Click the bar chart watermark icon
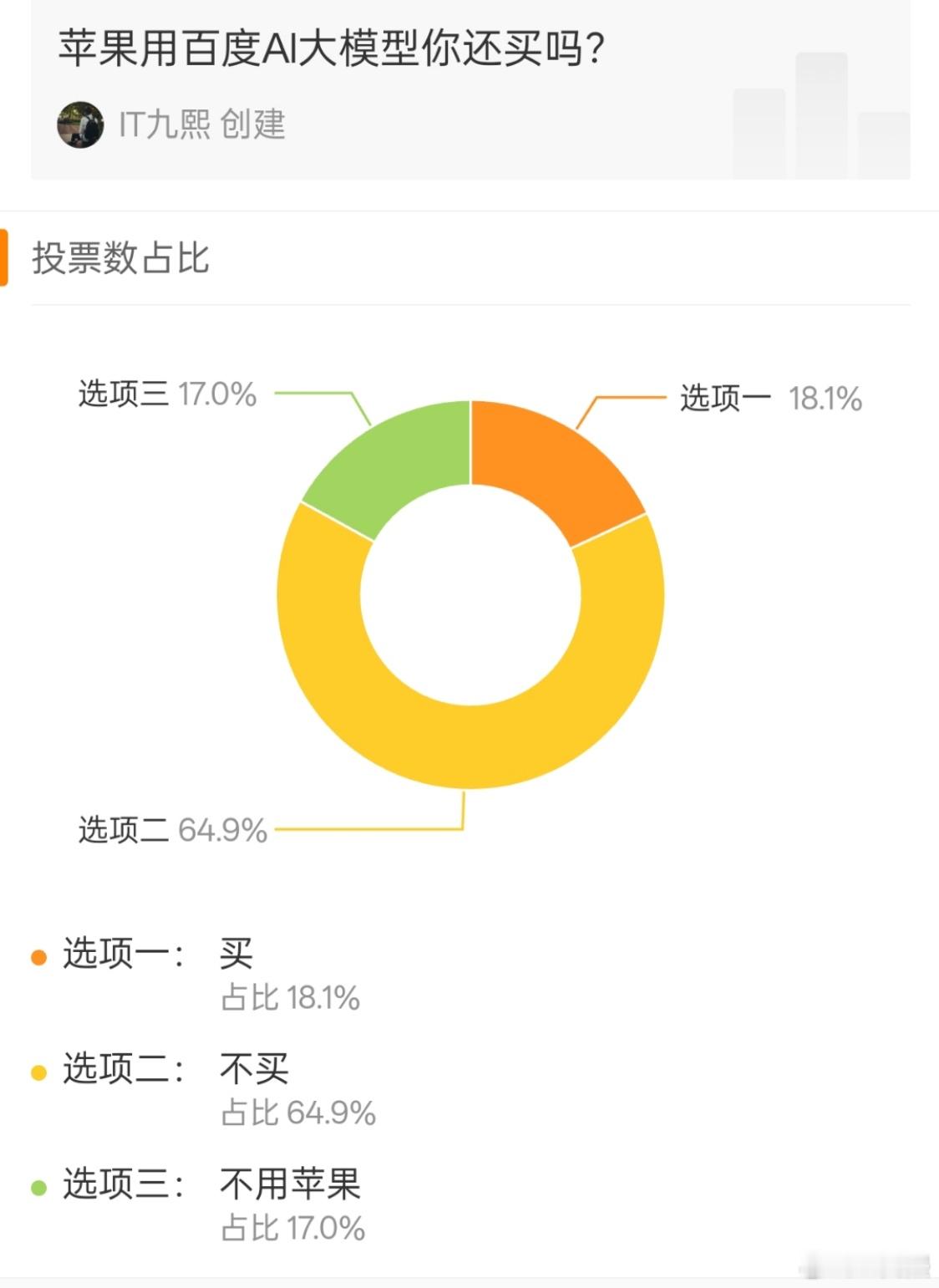 tap(821, 115)
